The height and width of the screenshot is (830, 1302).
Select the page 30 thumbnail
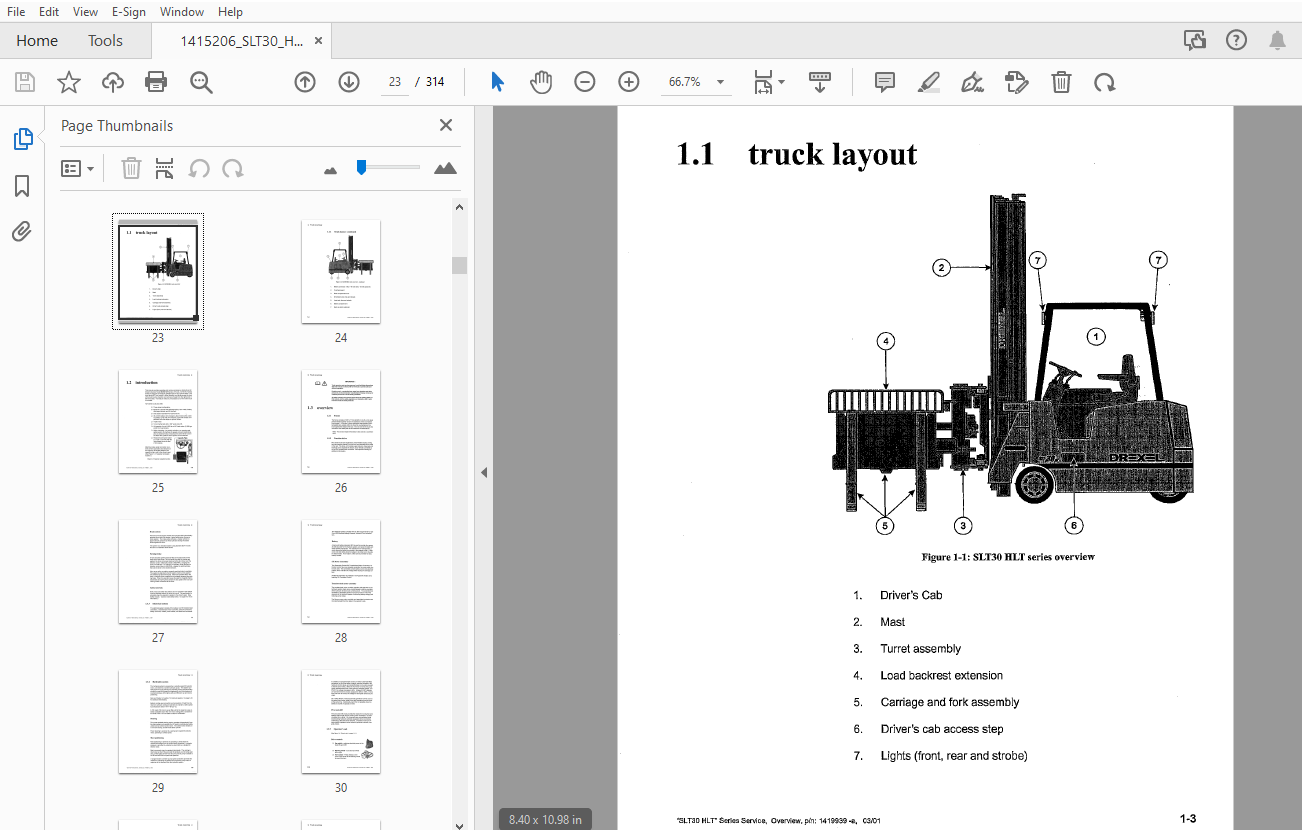point(341,722)
